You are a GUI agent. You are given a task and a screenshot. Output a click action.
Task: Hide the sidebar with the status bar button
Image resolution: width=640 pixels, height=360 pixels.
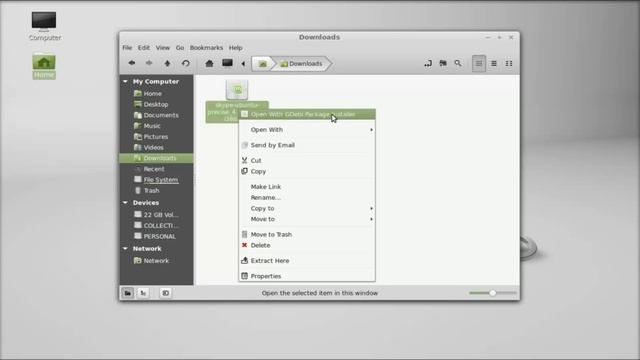tap(166, 293)
